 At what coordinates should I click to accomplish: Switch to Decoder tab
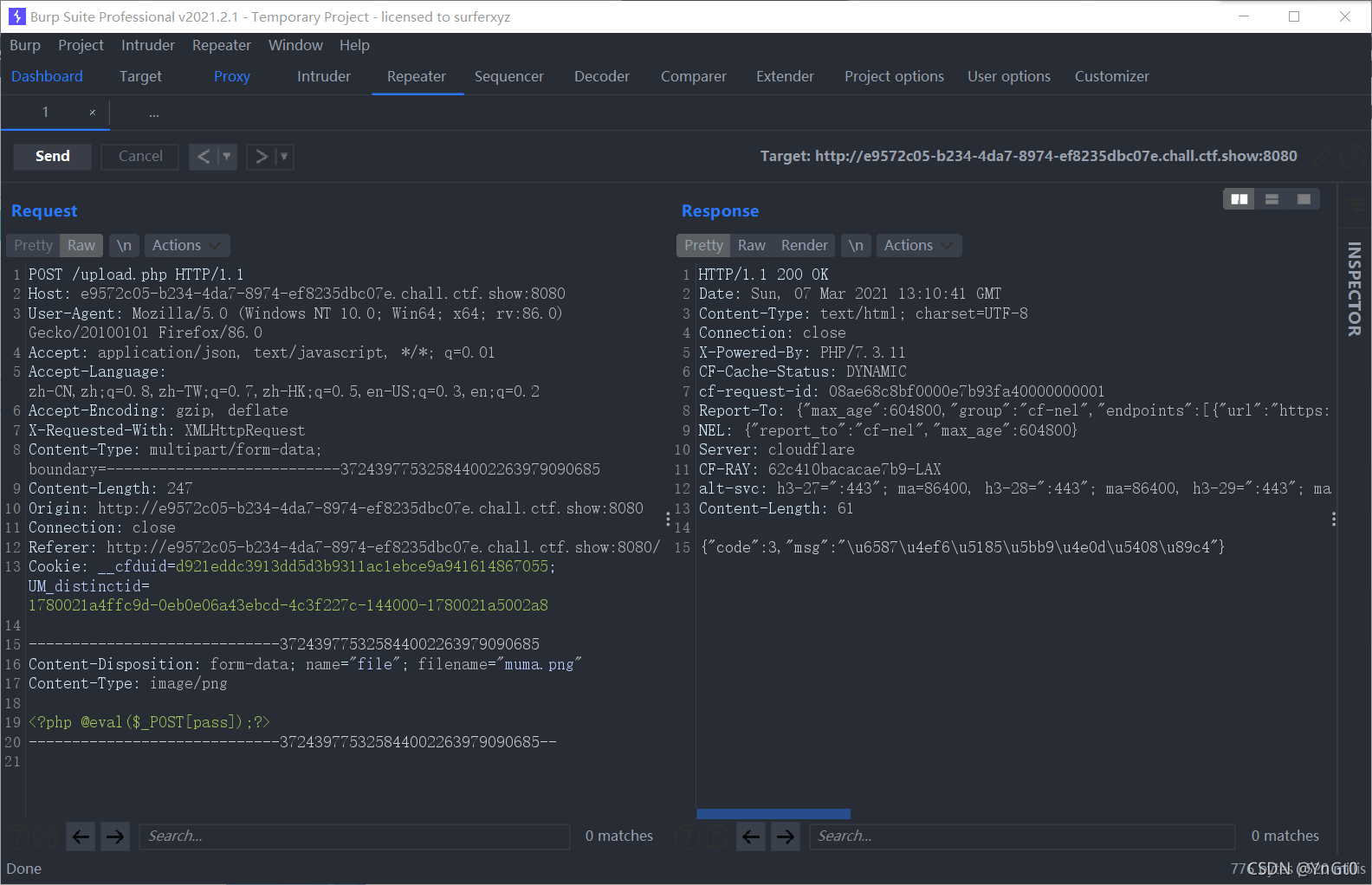[602, 76]
